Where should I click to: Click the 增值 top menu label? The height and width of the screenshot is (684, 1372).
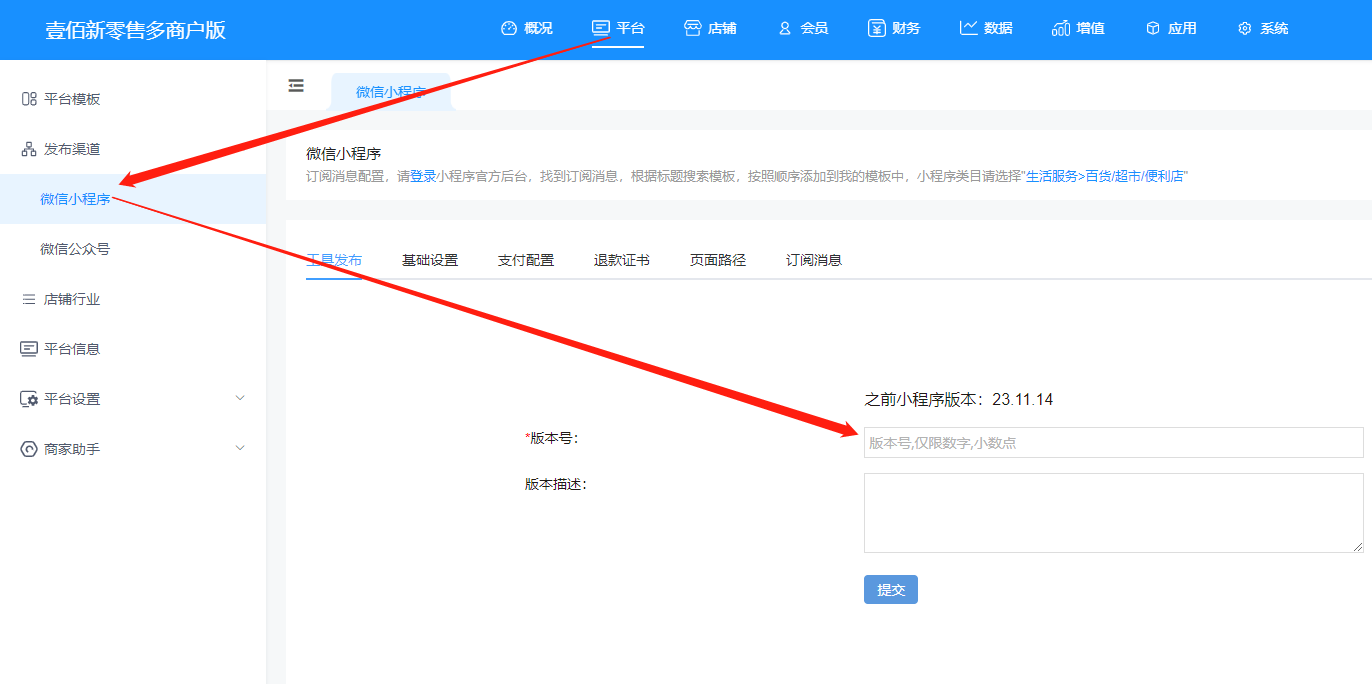pos(1090,28)
